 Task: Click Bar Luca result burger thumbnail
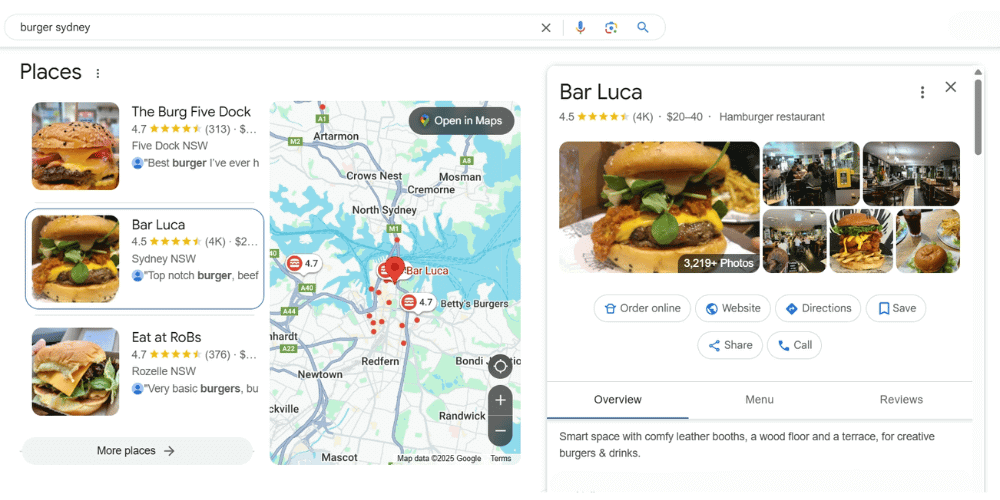coord(75,258)
